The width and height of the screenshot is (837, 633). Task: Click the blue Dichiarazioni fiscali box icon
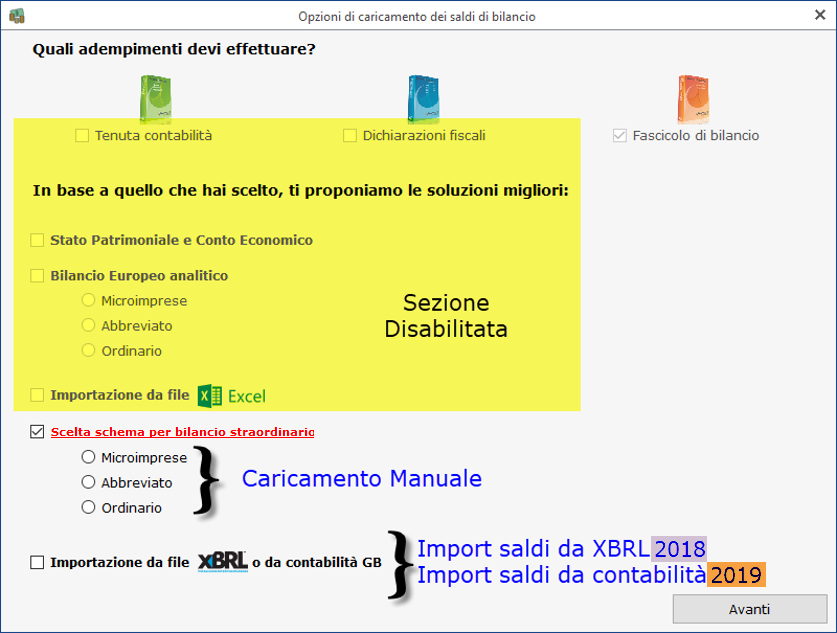[x=424, y=99]
